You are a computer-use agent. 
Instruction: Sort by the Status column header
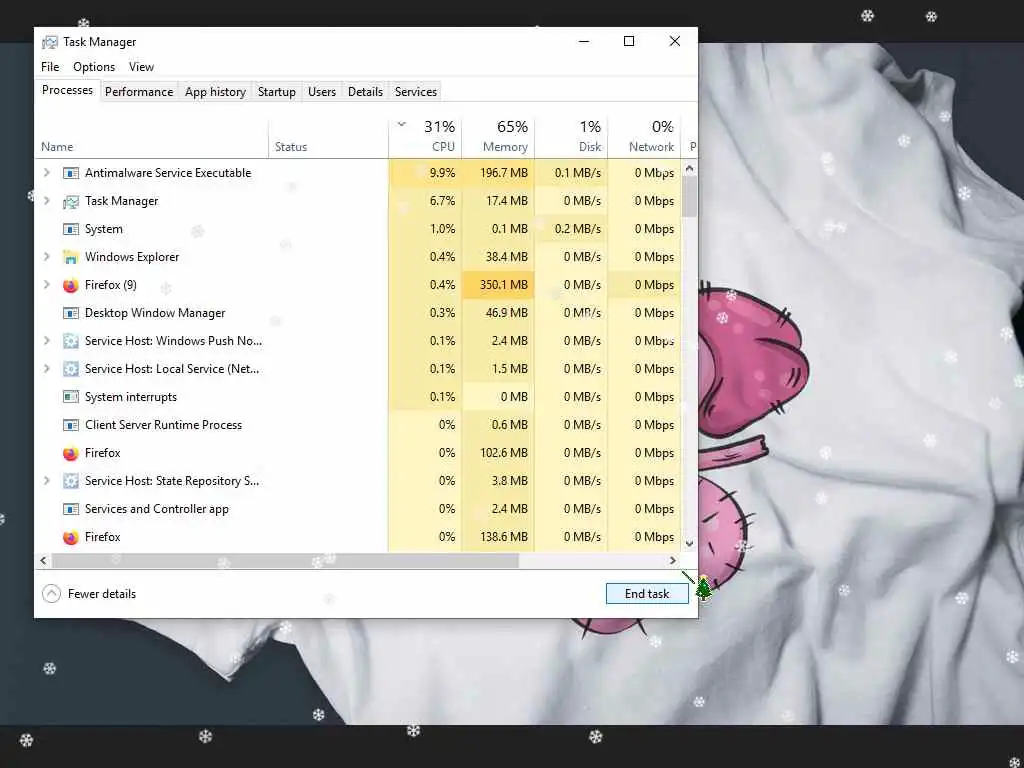click(x=328, y=138)
